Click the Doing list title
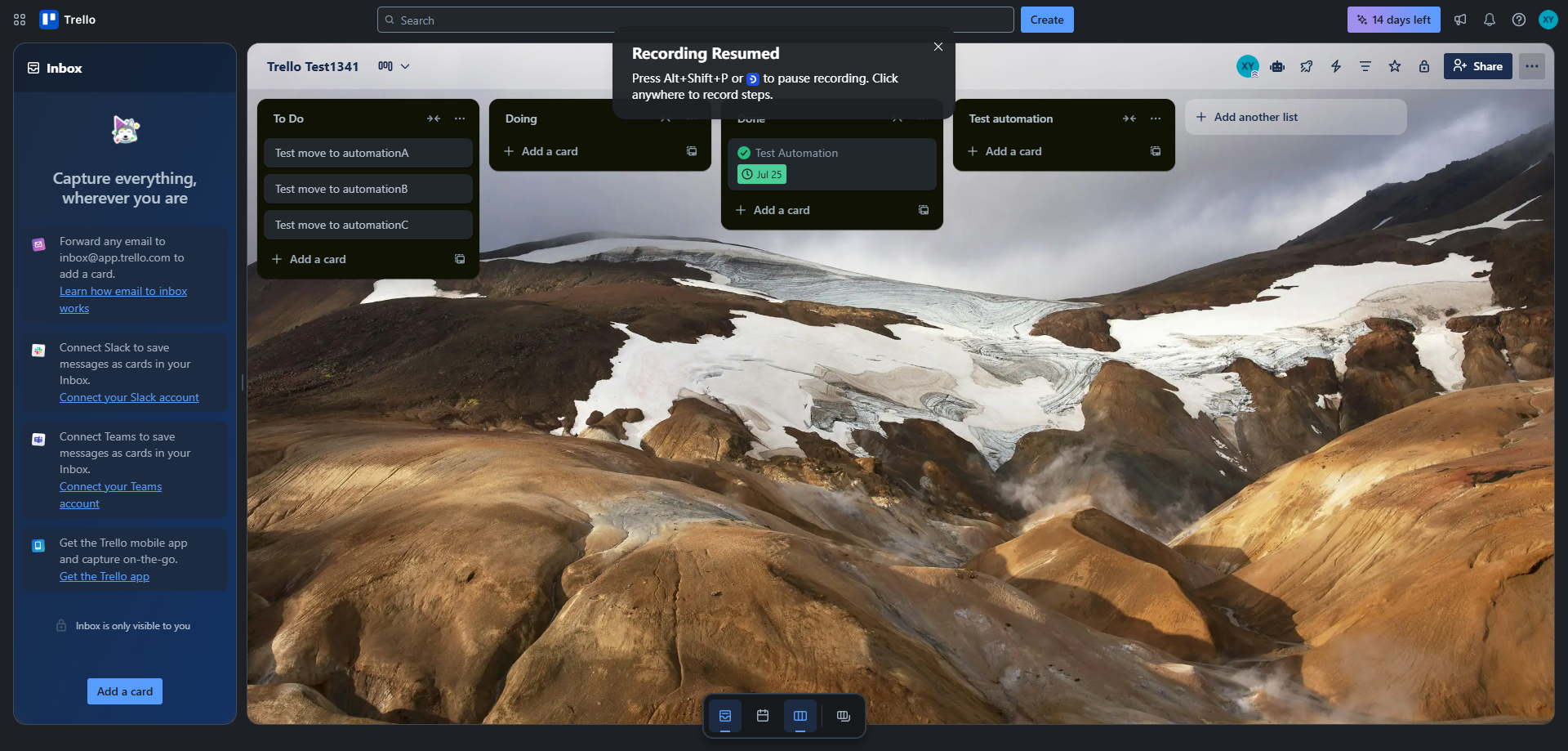The height and width of the screenshot is (751, 1568). click(521, 118)
